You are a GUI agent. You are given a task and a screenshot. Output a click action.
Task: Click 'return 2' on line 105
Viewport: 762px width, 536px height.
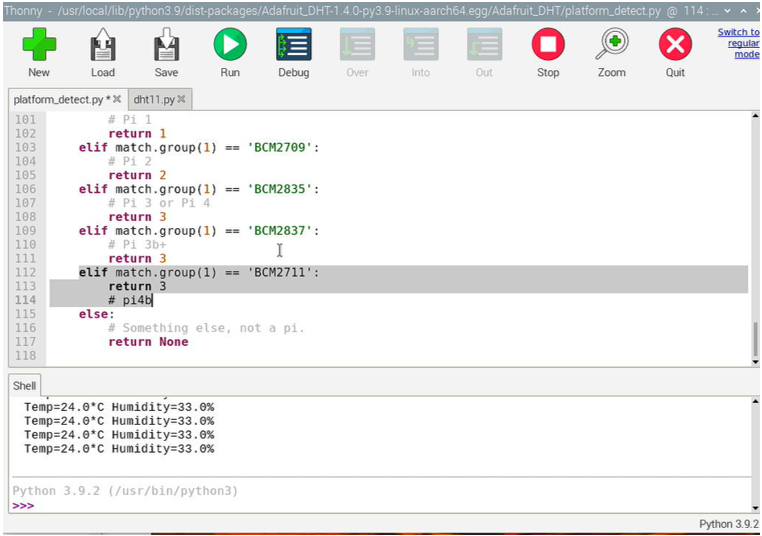(x=137, y=175)
